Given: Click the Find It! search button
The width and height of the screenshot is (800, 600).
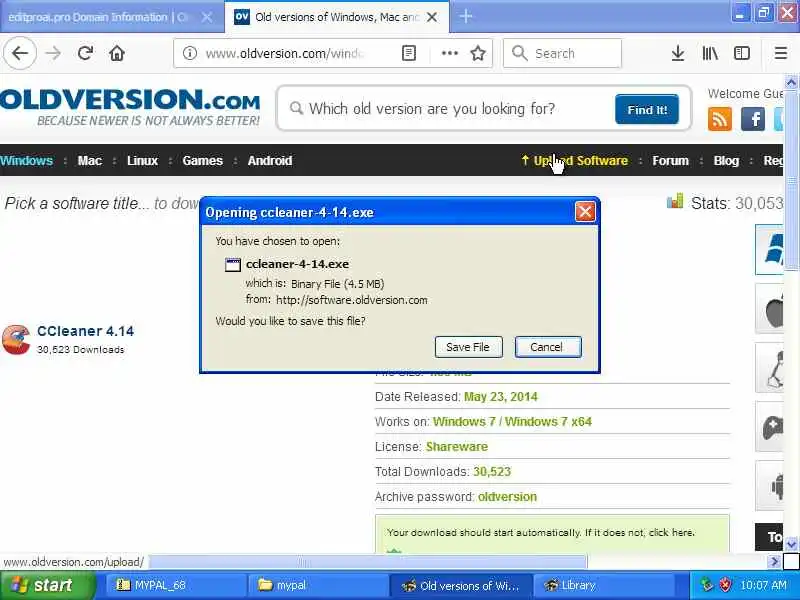Looking at the screenshot, I should (x=647, y=109).
